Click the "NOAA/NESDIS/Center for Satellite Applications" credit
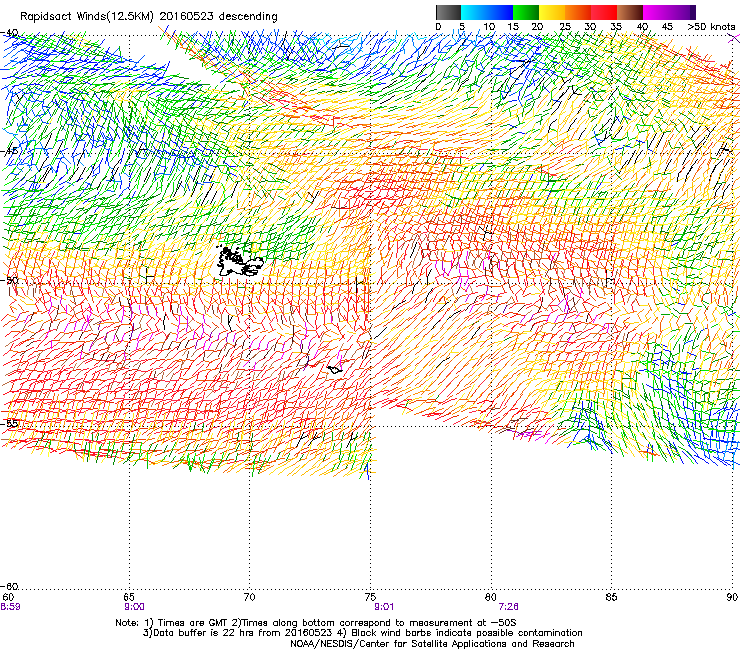740x650 pixels. point(432,643)
